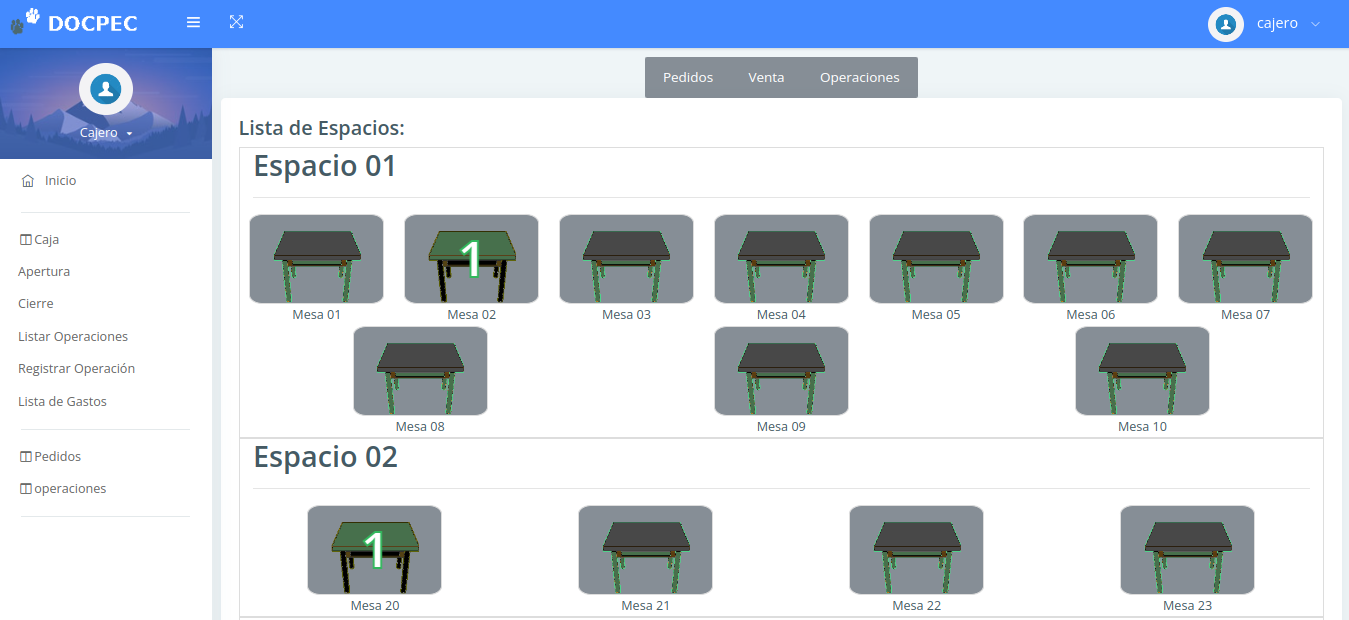The height and width of the screenshot is (620, 1349).
Task: Open the cajero user dropdown in header
Action: coord(1266,24)
